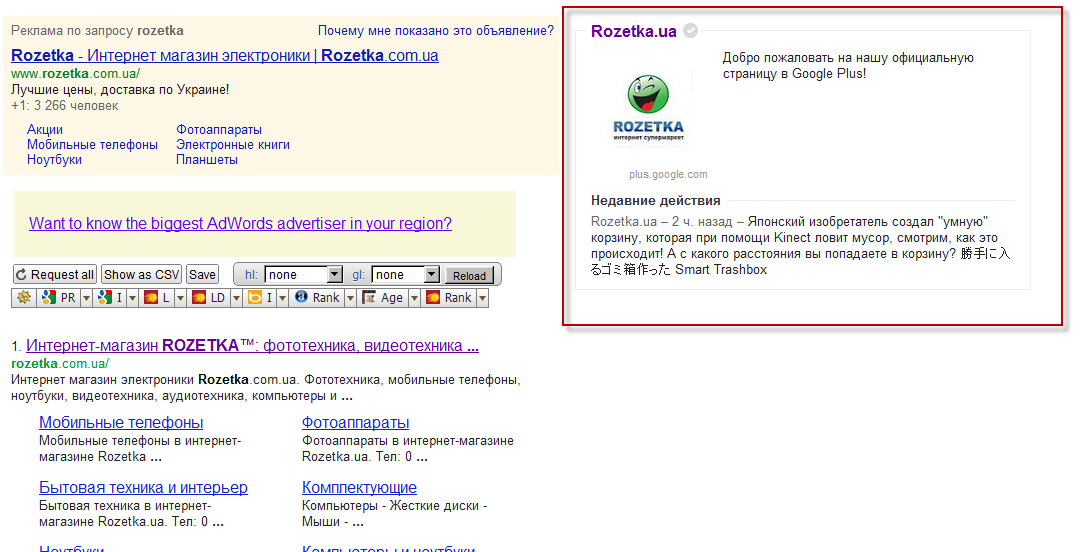
Task: Open 'Почему мне показано это объявление?' link
Action: pyautogui.click(x=436, y=31)
